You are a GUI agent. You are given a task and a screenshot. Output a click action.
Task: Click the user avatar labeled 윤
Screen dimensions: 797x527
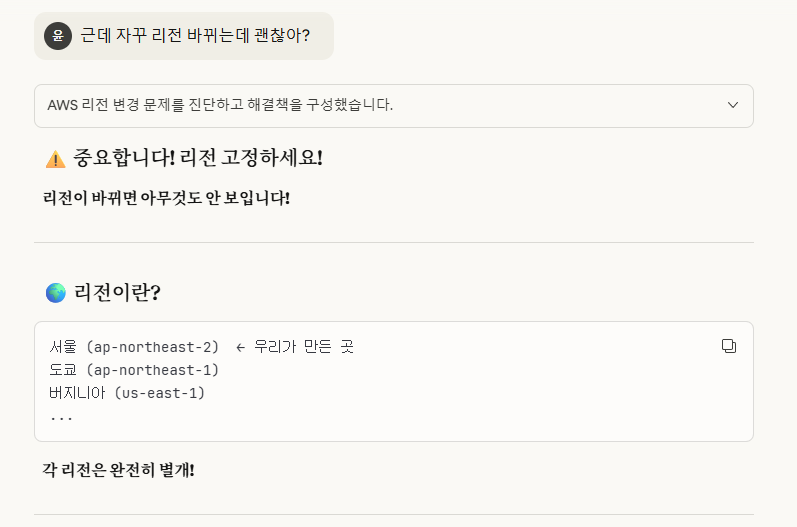click(x=58, y=35)
